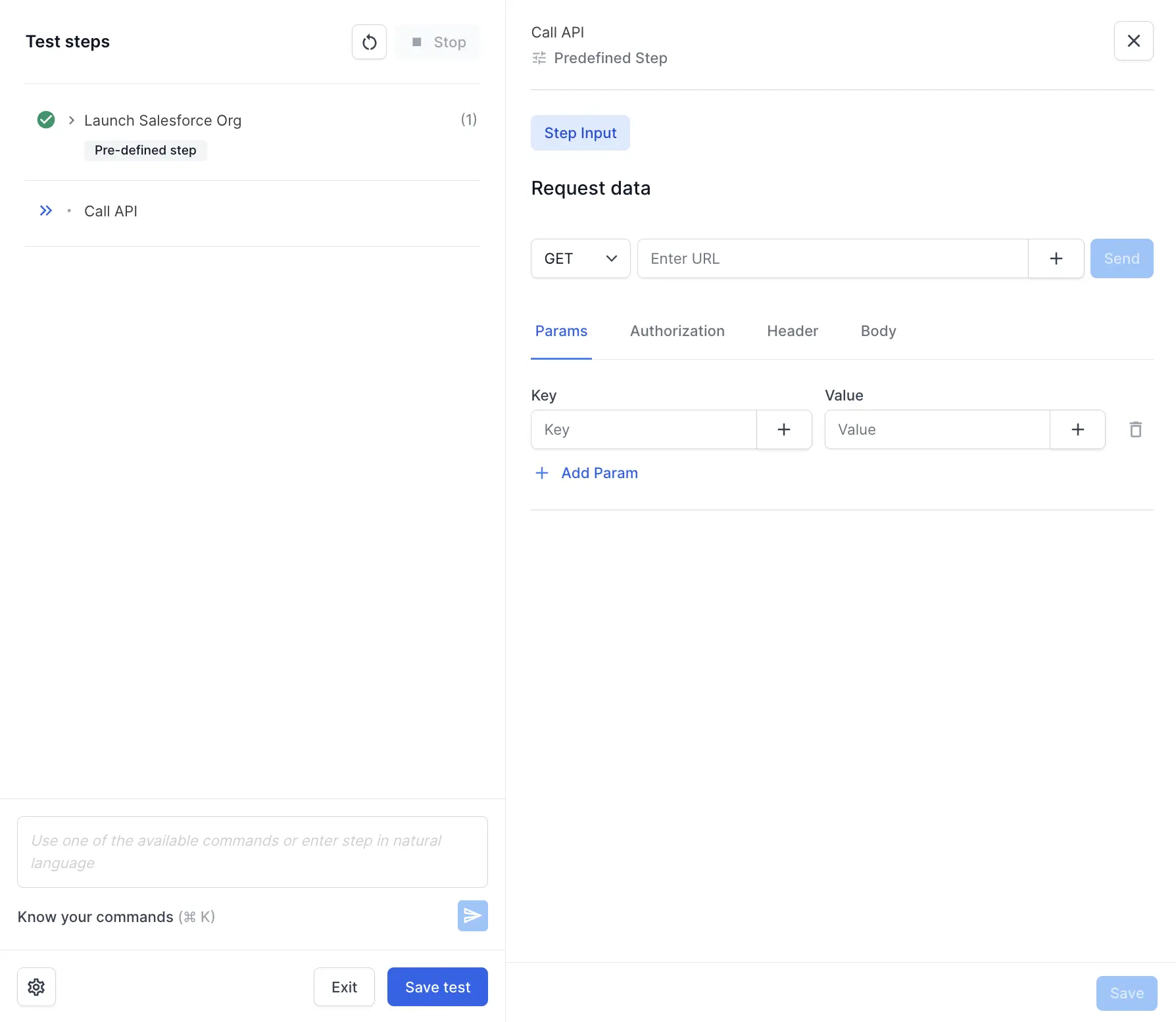Select the double-chevron run icon beside Call API
The image size is (1176, 1022).
(45, 210)
